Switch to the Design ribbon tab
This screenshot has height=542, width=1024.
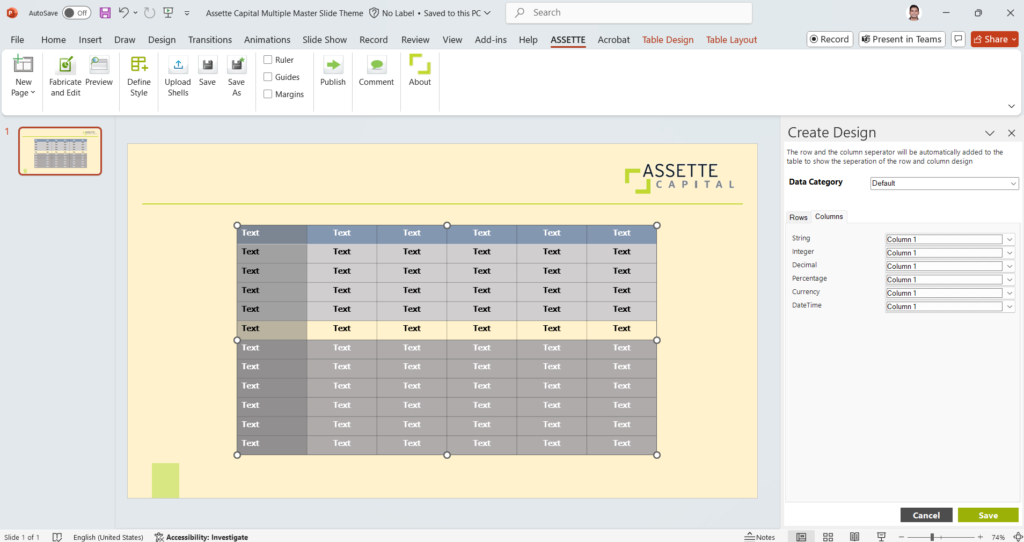[161, 39]
